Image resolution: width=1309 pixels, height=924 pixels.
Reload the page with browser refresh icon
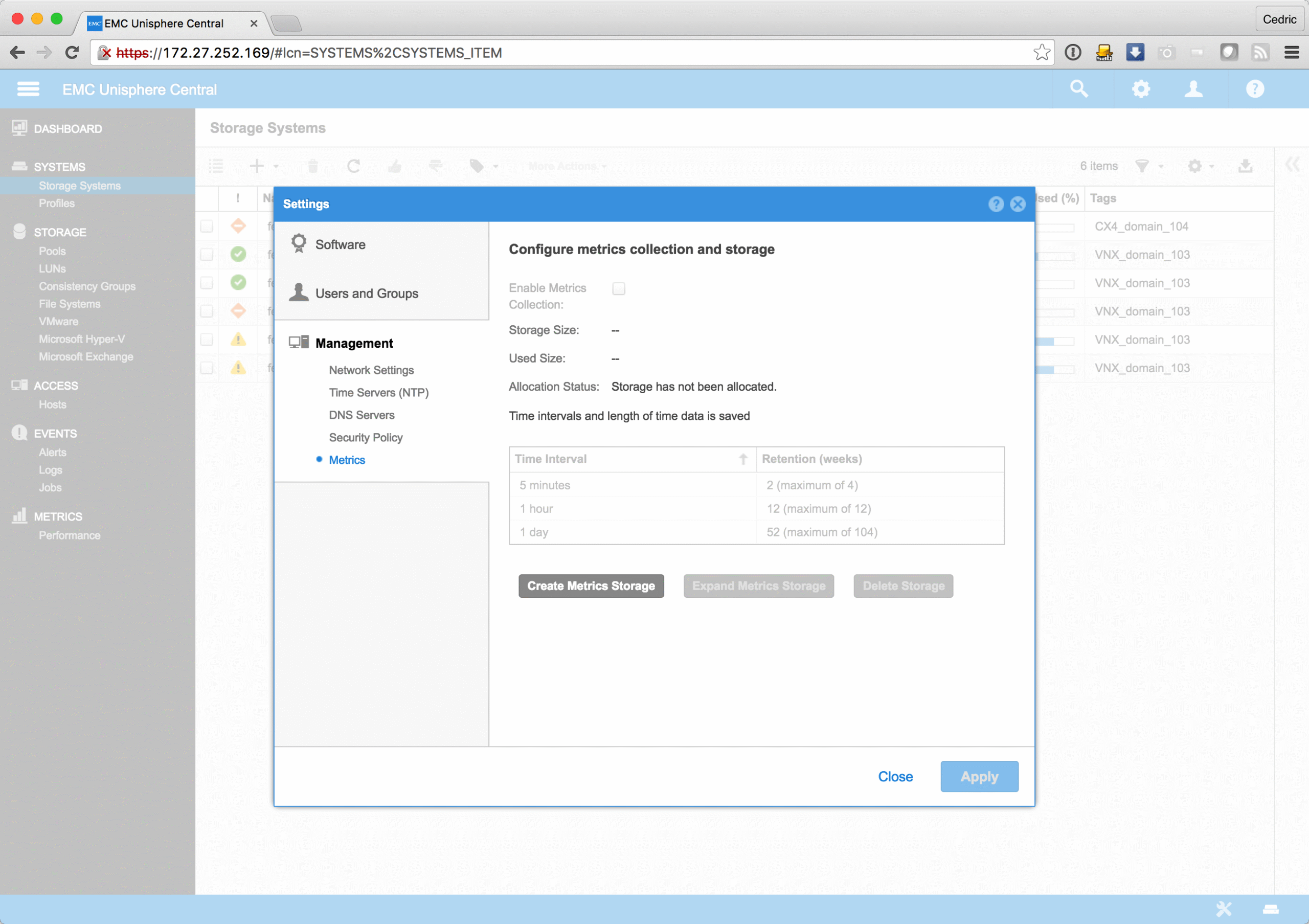point(72,53)
